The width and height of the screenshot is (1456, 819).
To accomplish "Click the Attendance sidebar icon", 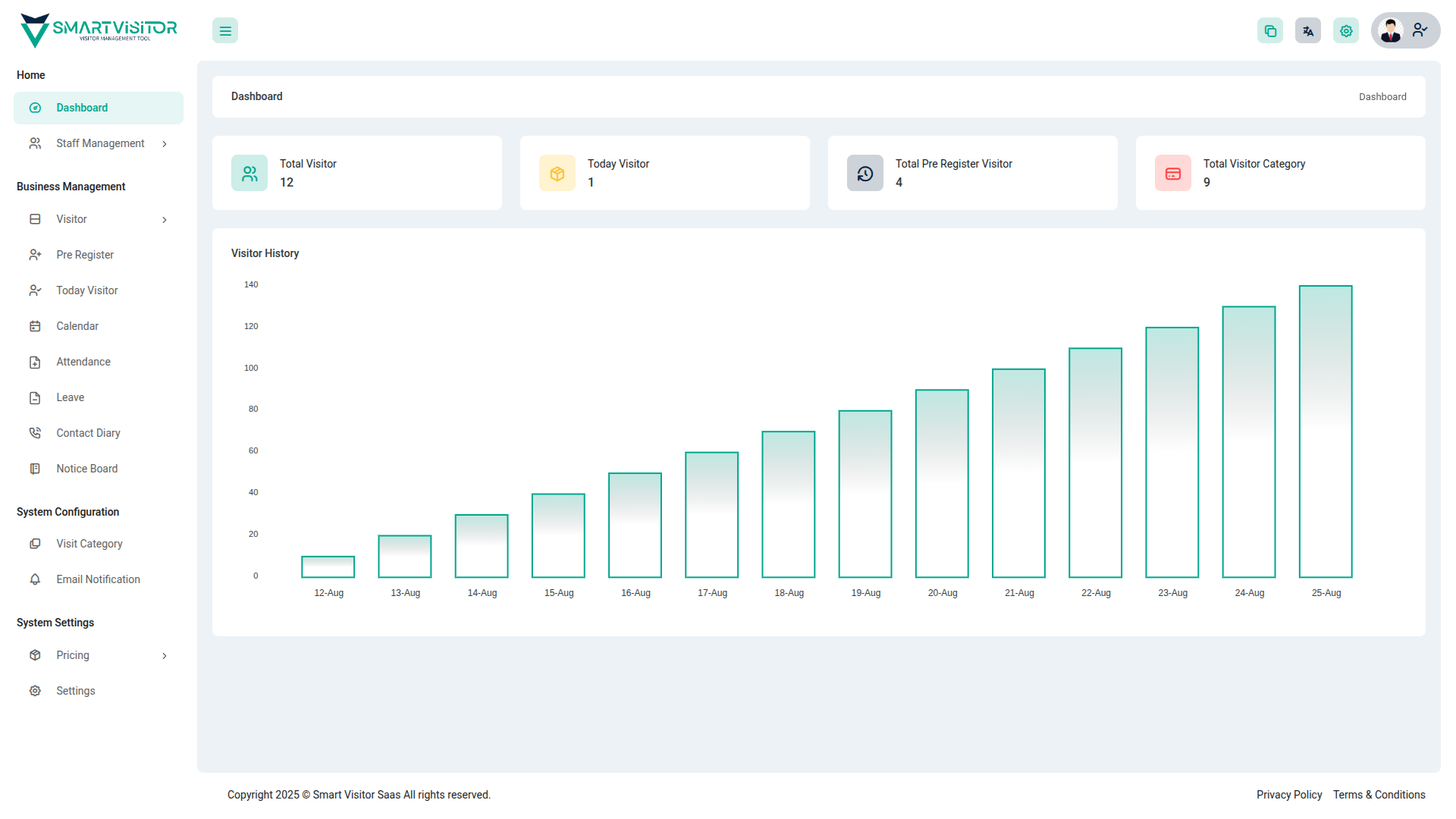I will coord(35,362).
